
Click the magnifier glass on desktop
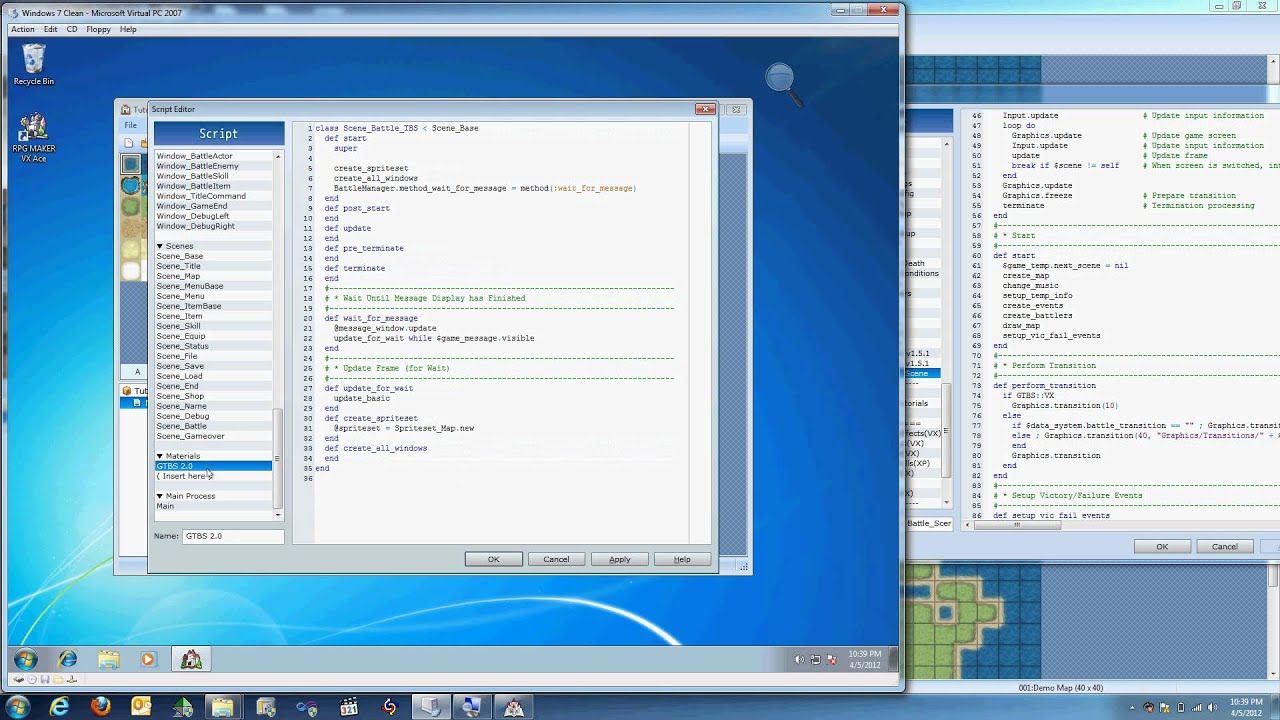[x=783, y=83]
